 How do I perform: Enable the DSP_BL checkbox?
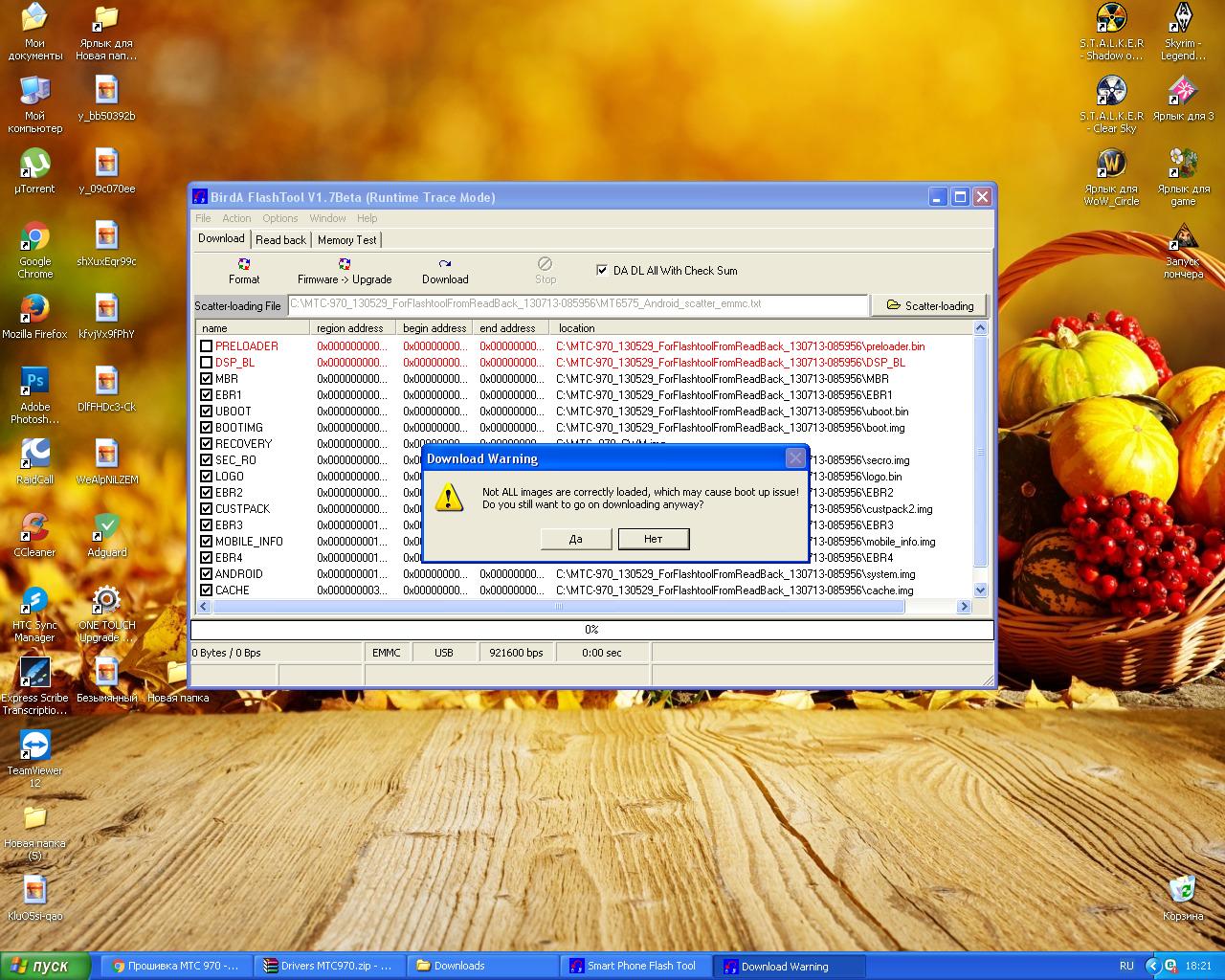206,363
